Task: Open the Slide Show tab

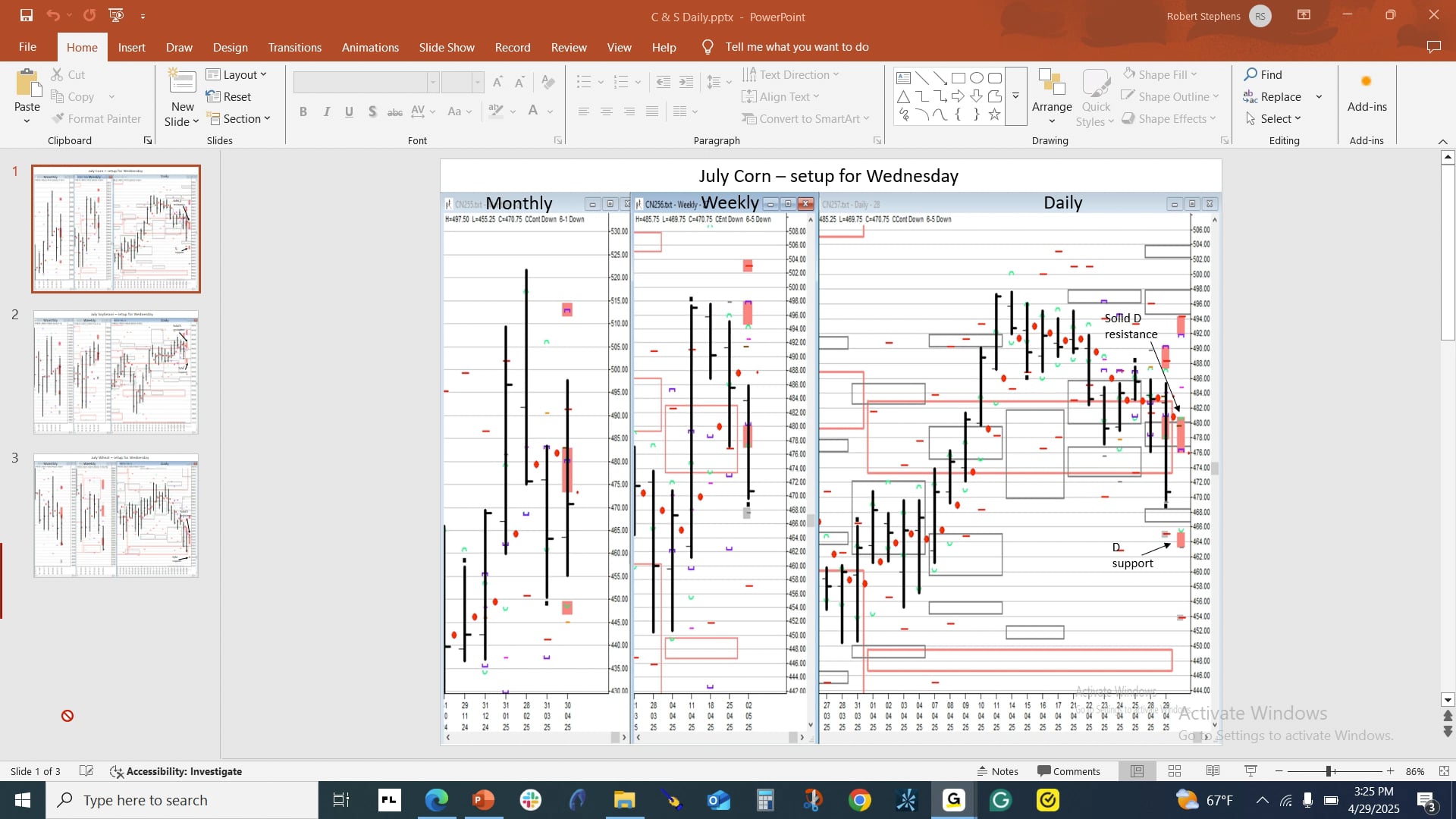Action: point(447,47)
